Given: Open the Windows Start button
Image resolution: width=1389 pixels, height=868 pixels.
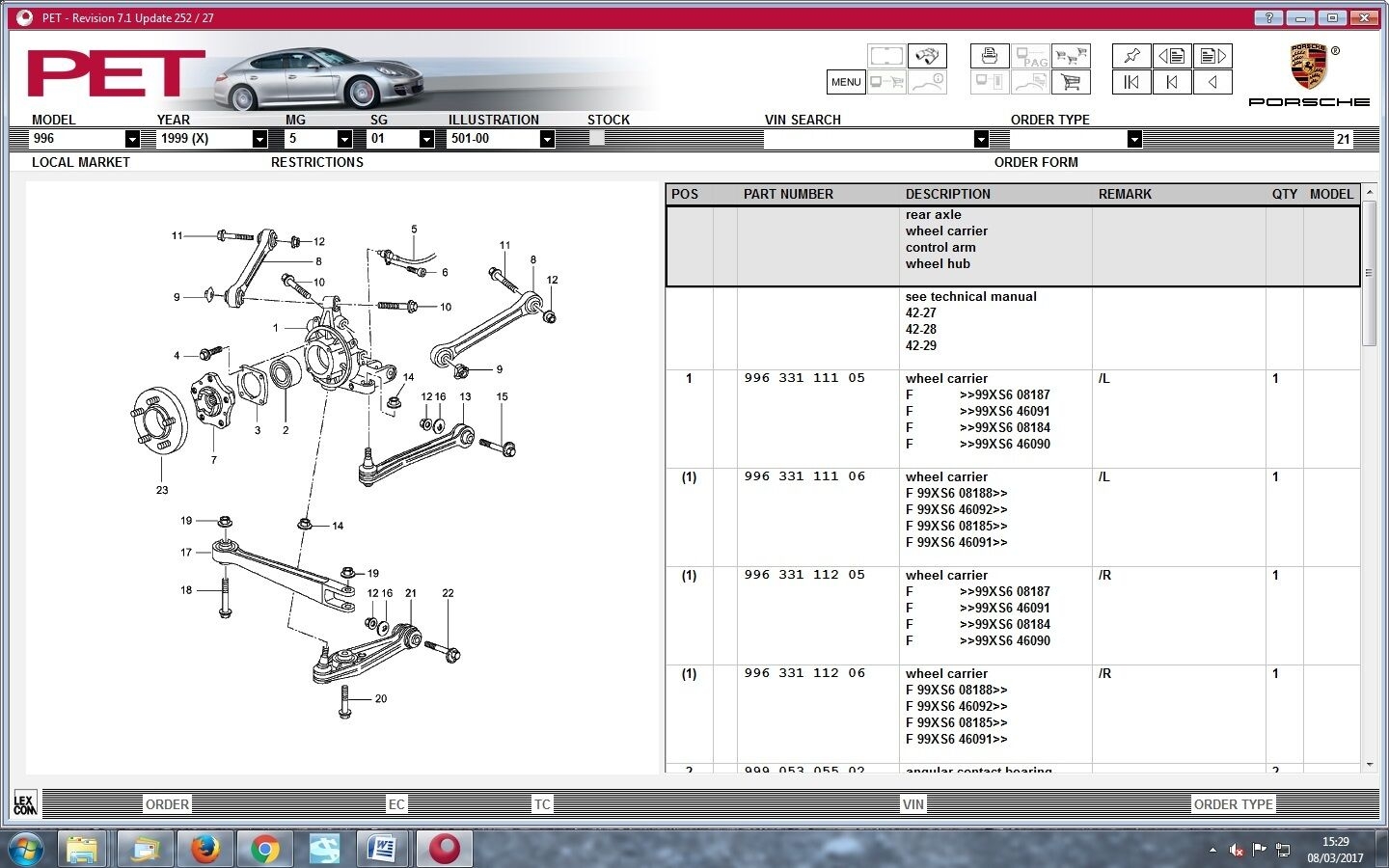Looking at the screenshot, I should [26, 849].
